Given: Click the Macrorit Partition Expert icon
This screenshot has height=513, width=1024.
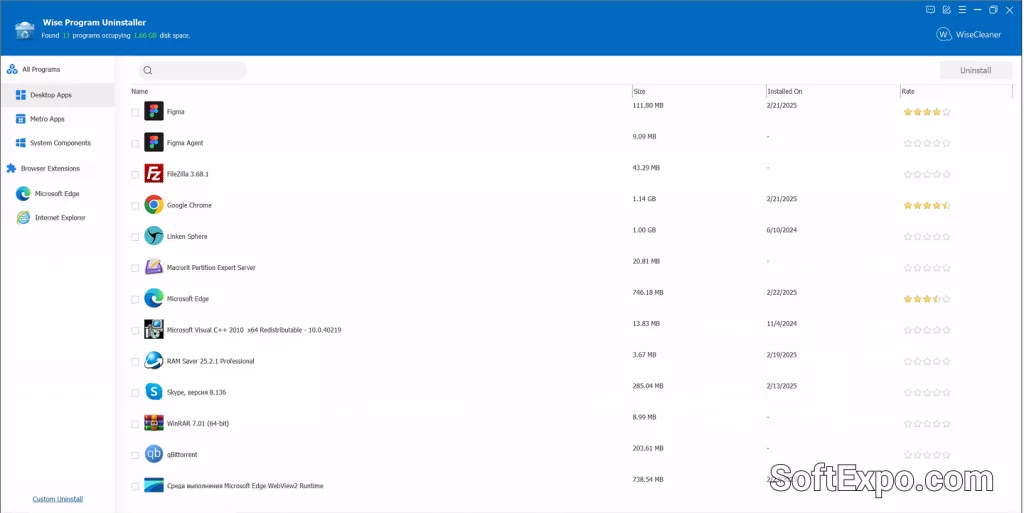Looking at the screenshot, I should tap(153, 268).
